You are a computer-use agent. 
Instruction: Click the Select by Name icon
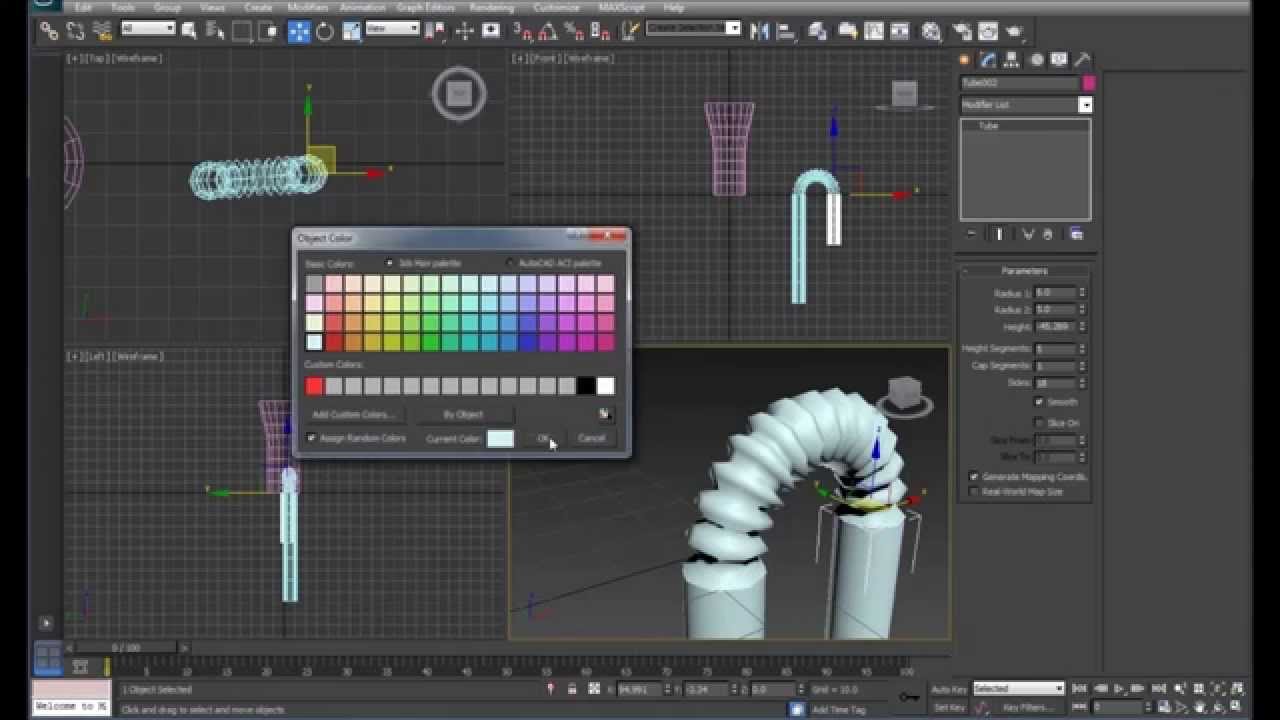point(215,31)
